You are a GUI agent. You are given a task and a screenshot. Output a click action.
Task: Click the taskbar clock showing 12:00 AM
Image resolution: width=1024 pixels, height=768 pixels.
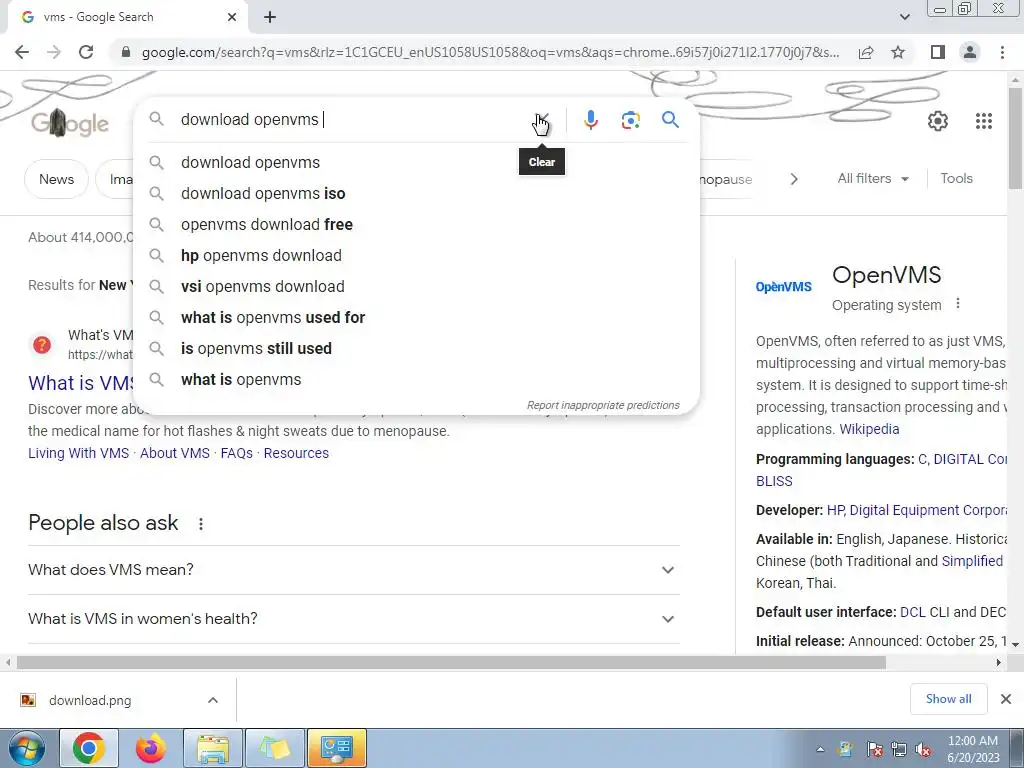click(973, 748)
